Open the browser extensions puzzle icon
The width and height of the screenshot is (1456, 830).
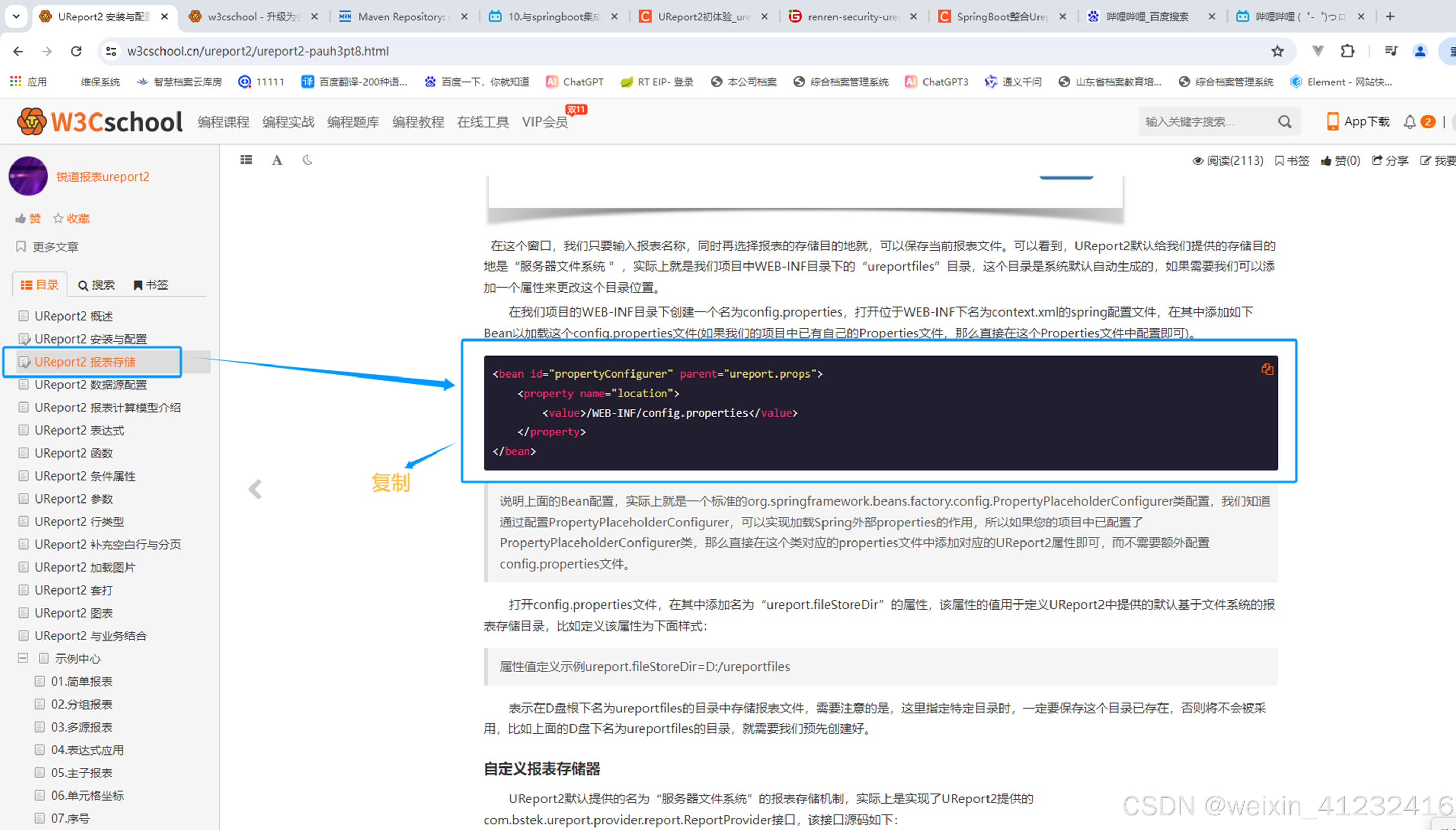pos(1347,52)
